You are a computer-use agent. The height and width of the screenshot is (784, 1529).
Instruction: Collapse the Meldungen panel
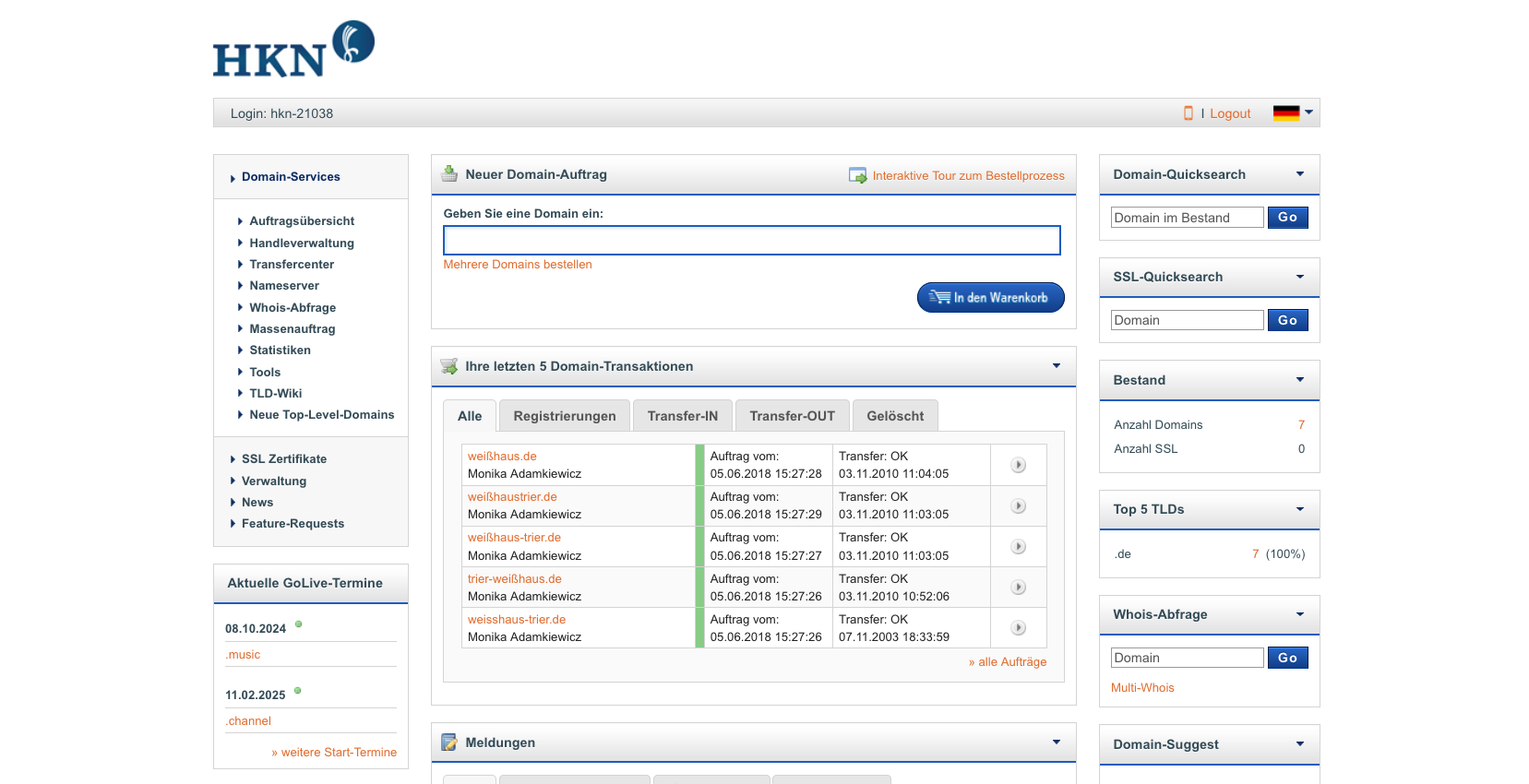point(1057,742)
